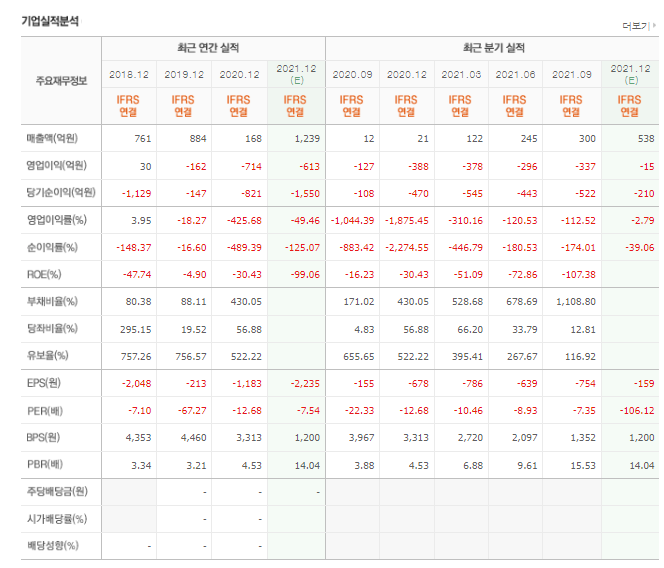Click the 761 revenue value

point(143,139)
